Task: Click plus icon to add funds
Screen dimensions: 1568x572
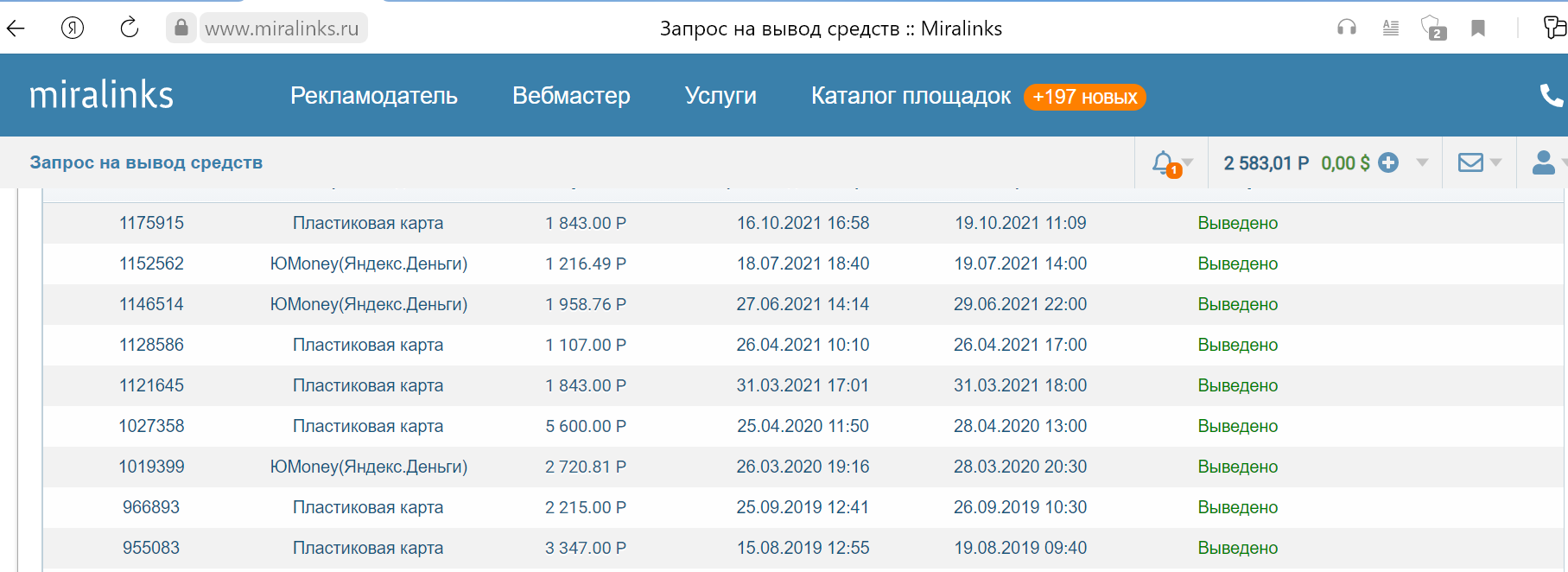Action: coord(1388,162)
